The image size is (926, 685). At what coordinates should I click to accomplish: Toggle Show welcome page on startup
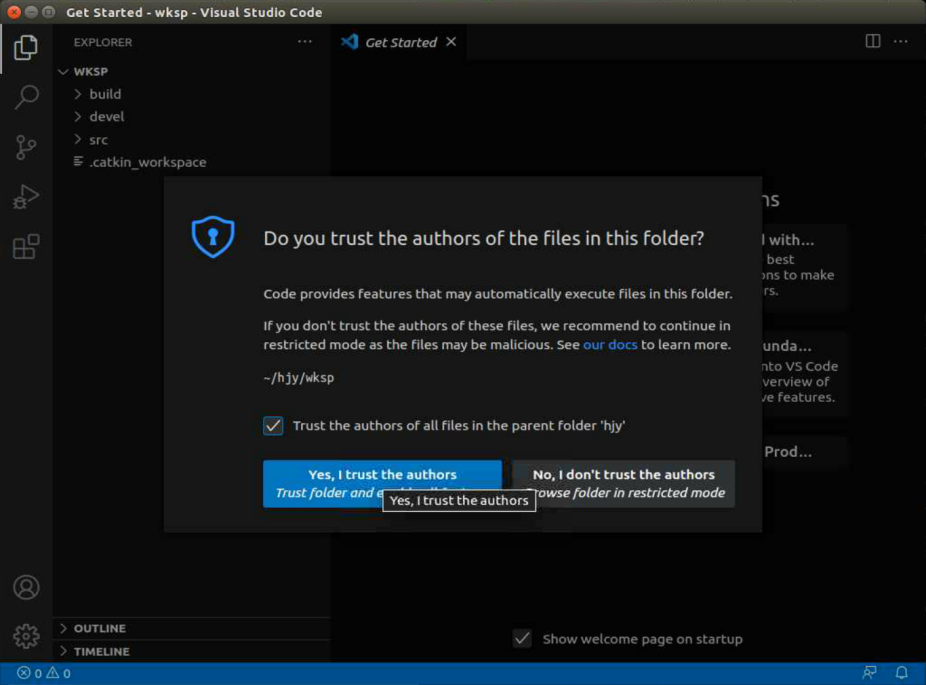(x=522, y=638)
